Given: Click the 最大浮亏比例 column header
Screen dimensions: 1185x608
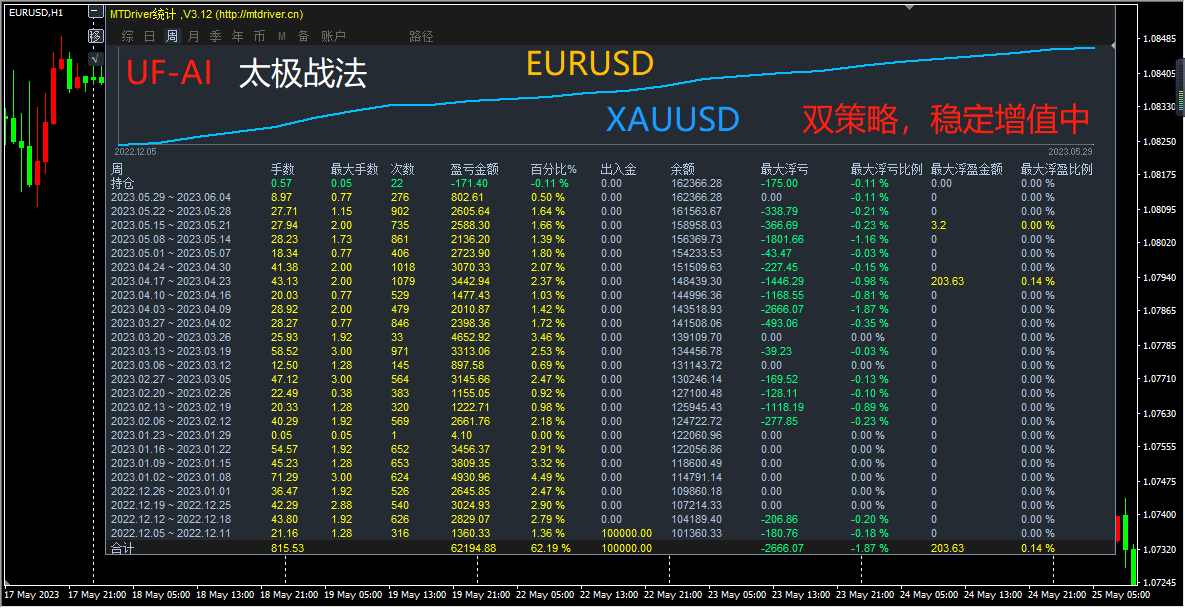Looking at the screenshot, I should (x=886, y=170).
